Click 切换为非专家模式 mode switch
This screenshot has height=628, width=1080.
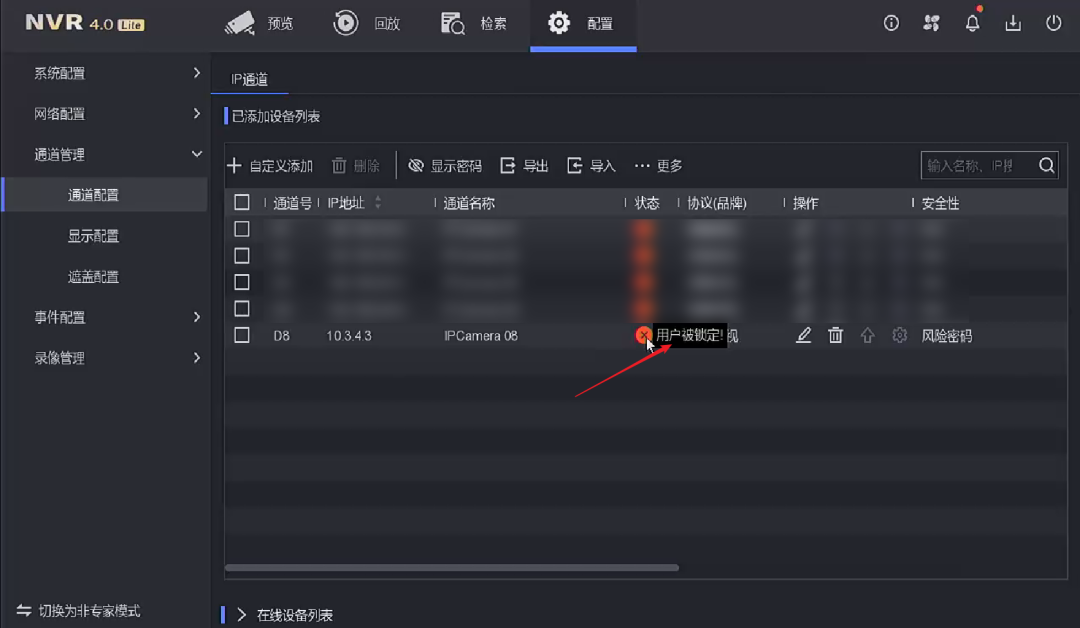tap(79, 611)
